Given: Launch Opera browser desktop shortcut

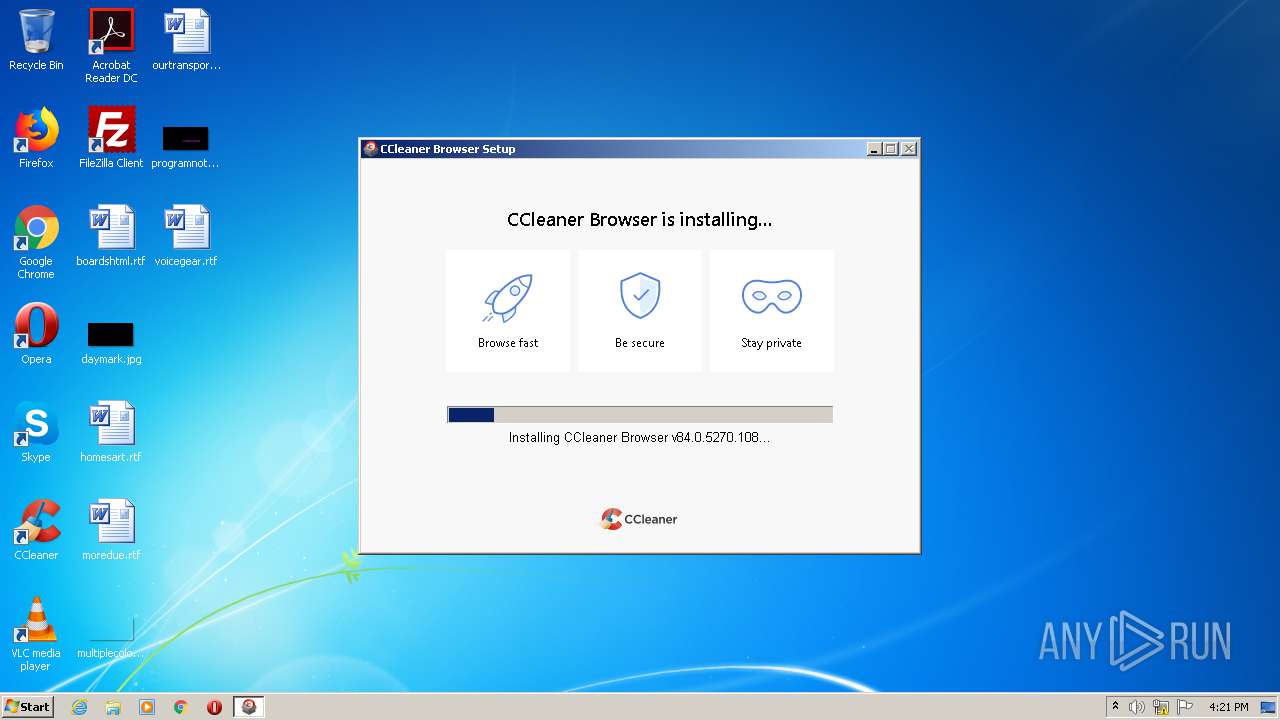Looking at the screenshot, I should 36,334.
